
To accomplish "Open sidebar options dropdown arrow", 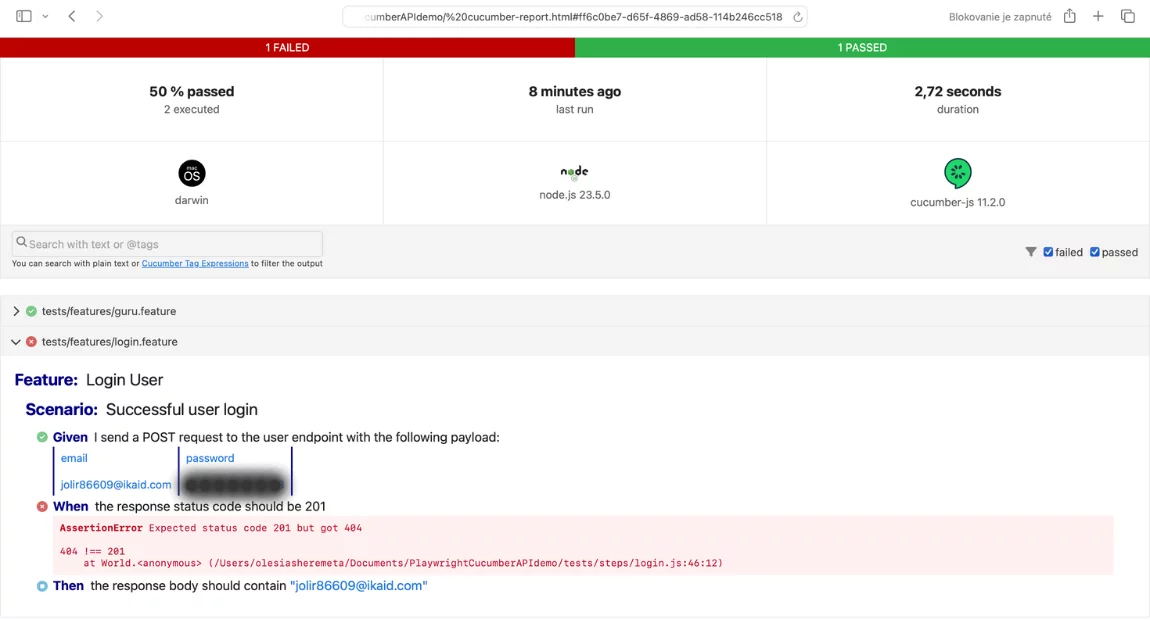I will coord(45,17).
